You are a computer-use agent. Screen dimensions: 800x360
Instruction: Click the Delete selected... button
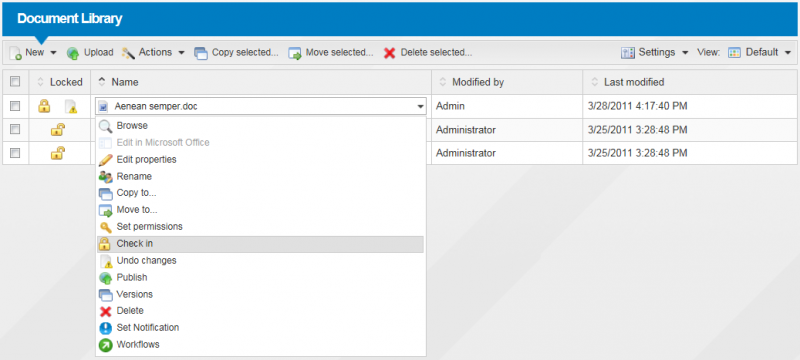[428, 53]
